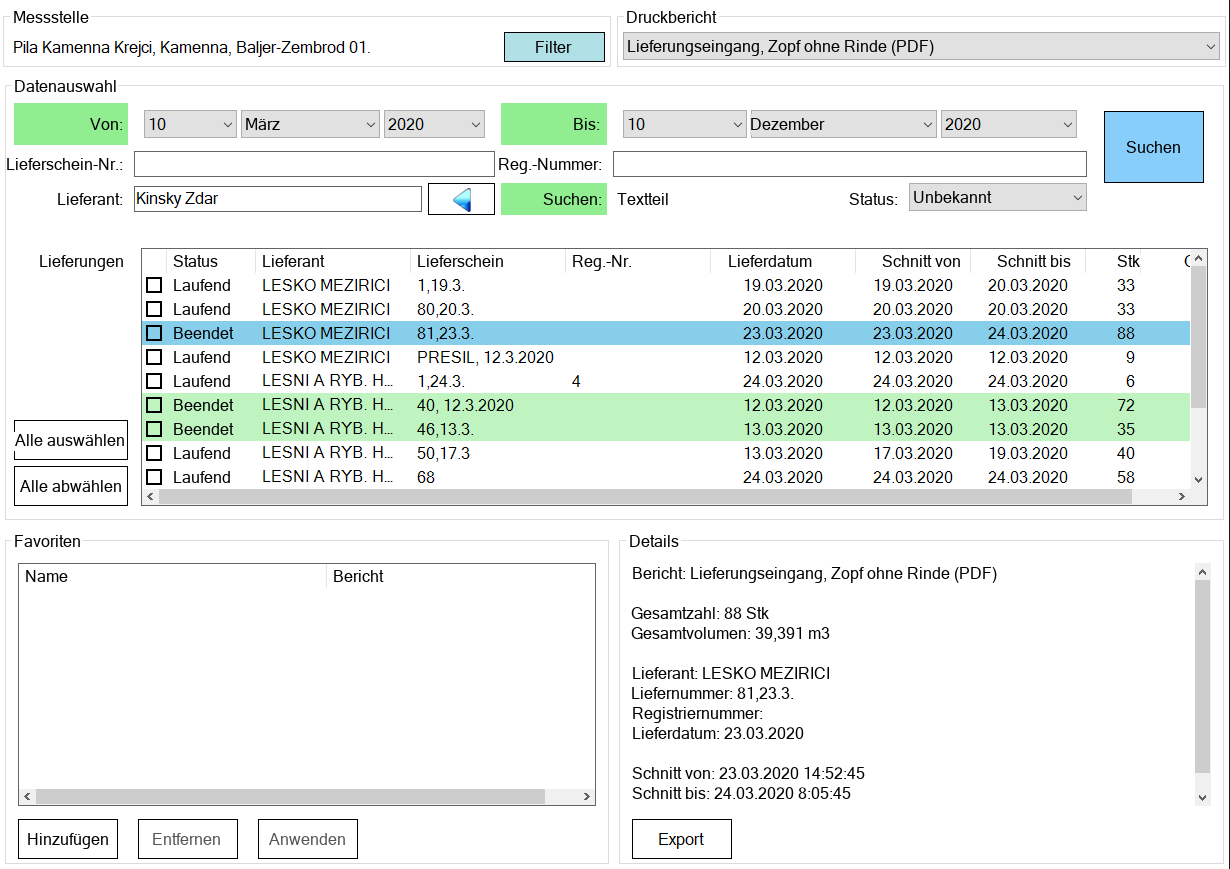The height and width of the screenshot is (869, 1230).
Task: Sort deliveries by the Lieferant column header
Action: 332,261
